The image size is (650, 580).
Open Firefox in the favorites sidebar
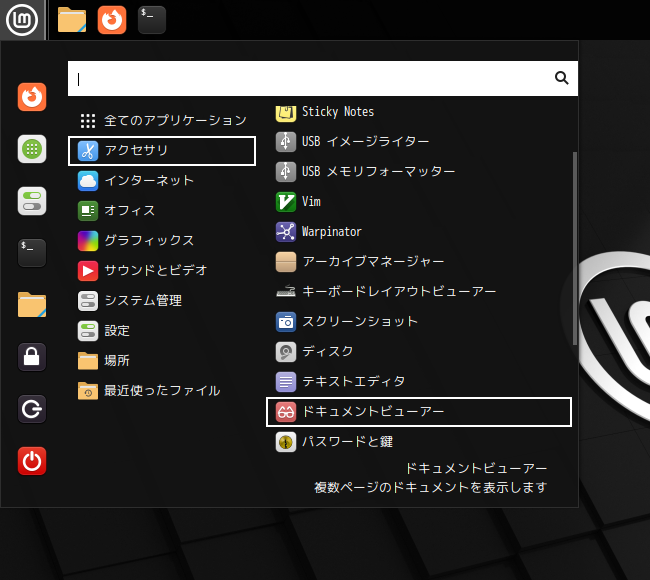pos(32,97)
